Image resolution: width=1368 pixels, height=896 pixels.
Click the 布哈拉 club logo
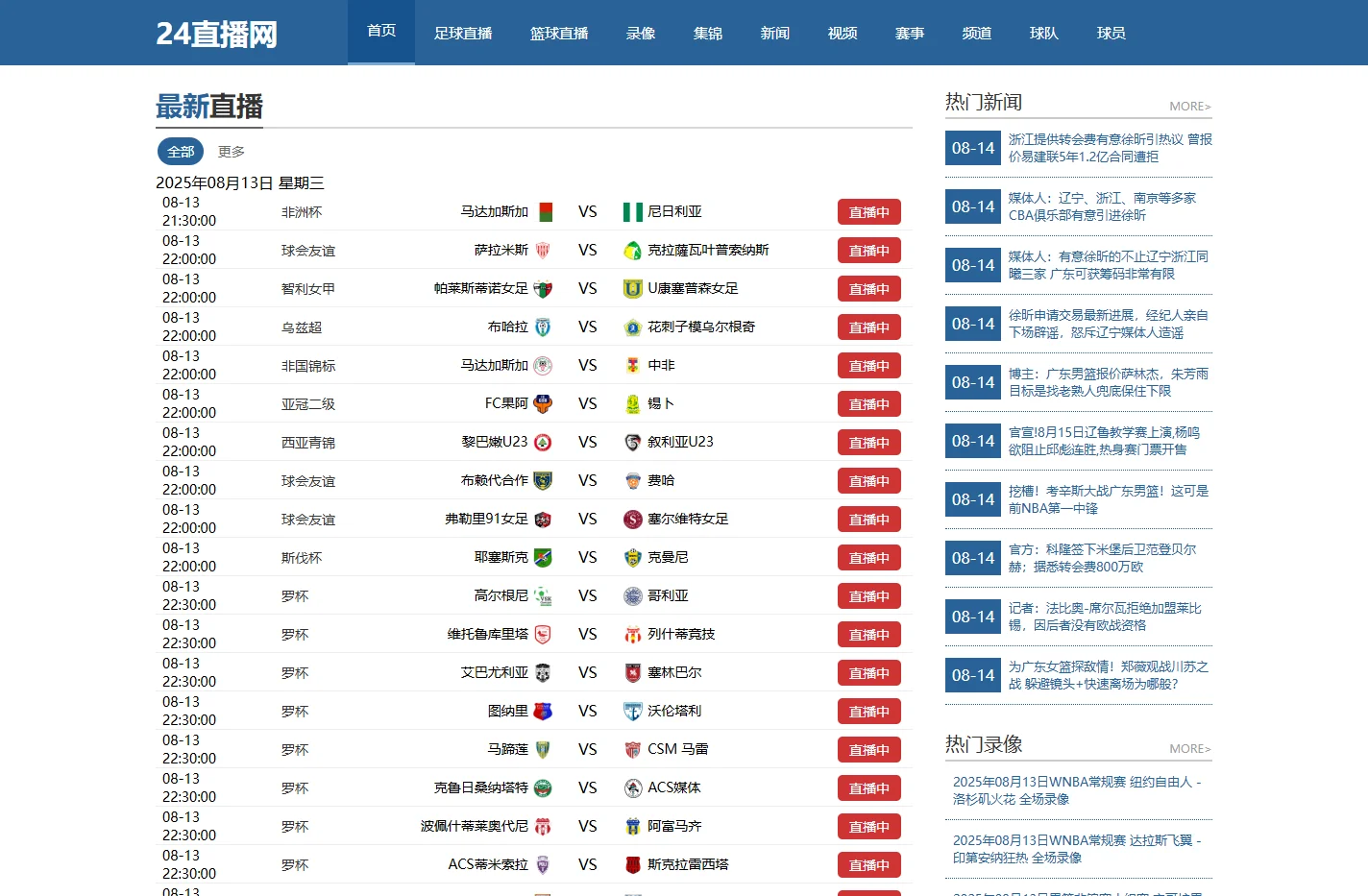[543, 327]
